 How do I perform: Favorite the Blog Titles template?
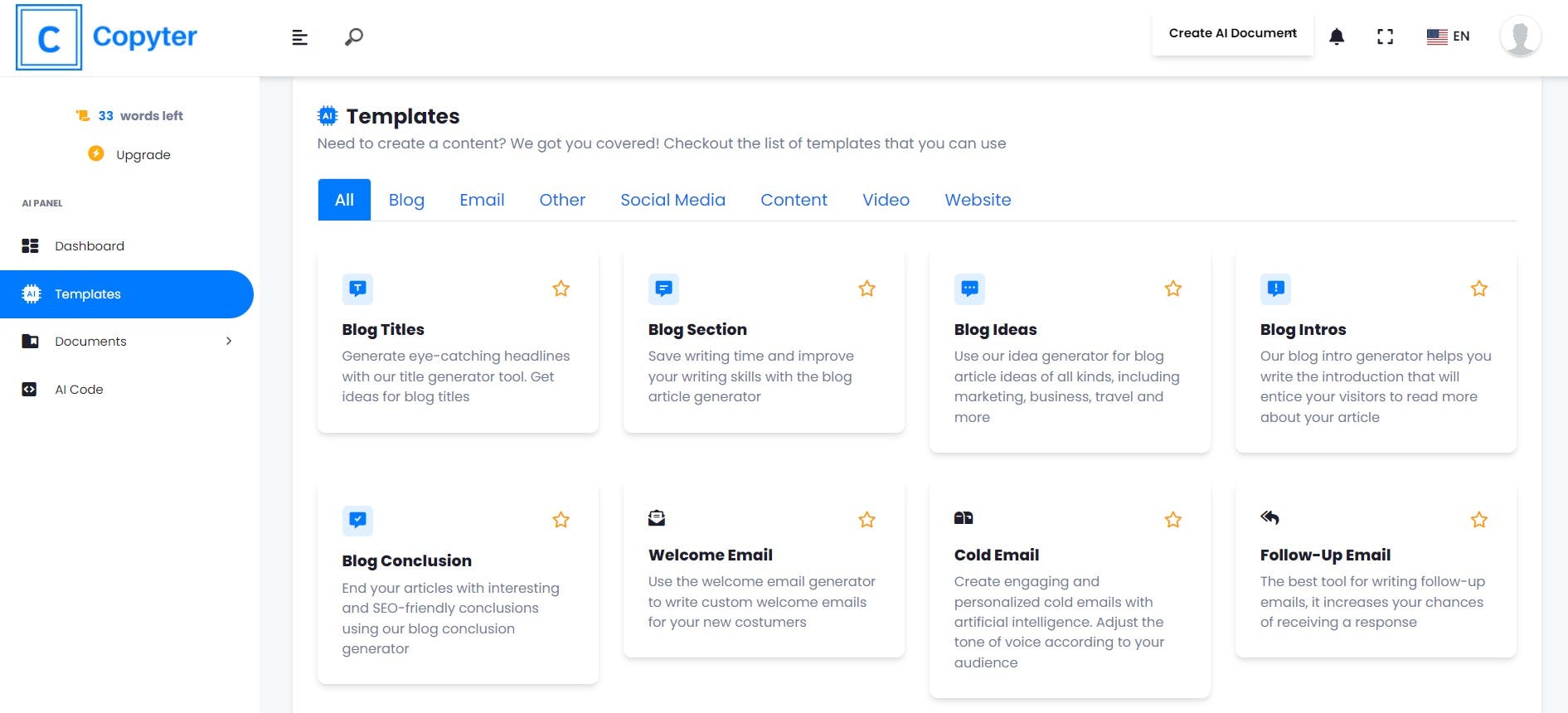tap(561, 288)
